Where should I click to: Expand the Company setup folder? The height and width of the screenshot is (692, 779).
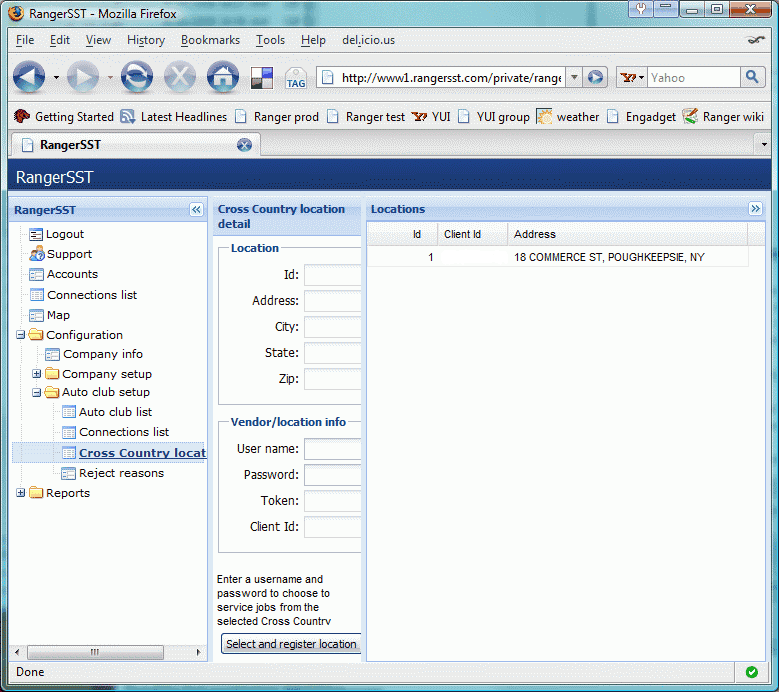click(x=37, y=374)
